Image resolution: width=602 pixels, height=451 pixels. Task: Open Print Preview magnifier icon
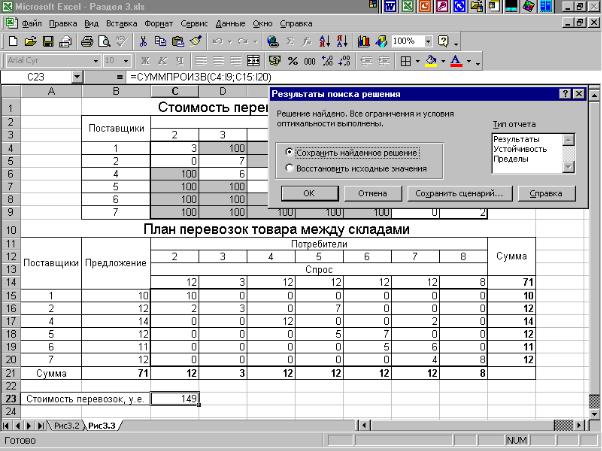pos(104,41)
